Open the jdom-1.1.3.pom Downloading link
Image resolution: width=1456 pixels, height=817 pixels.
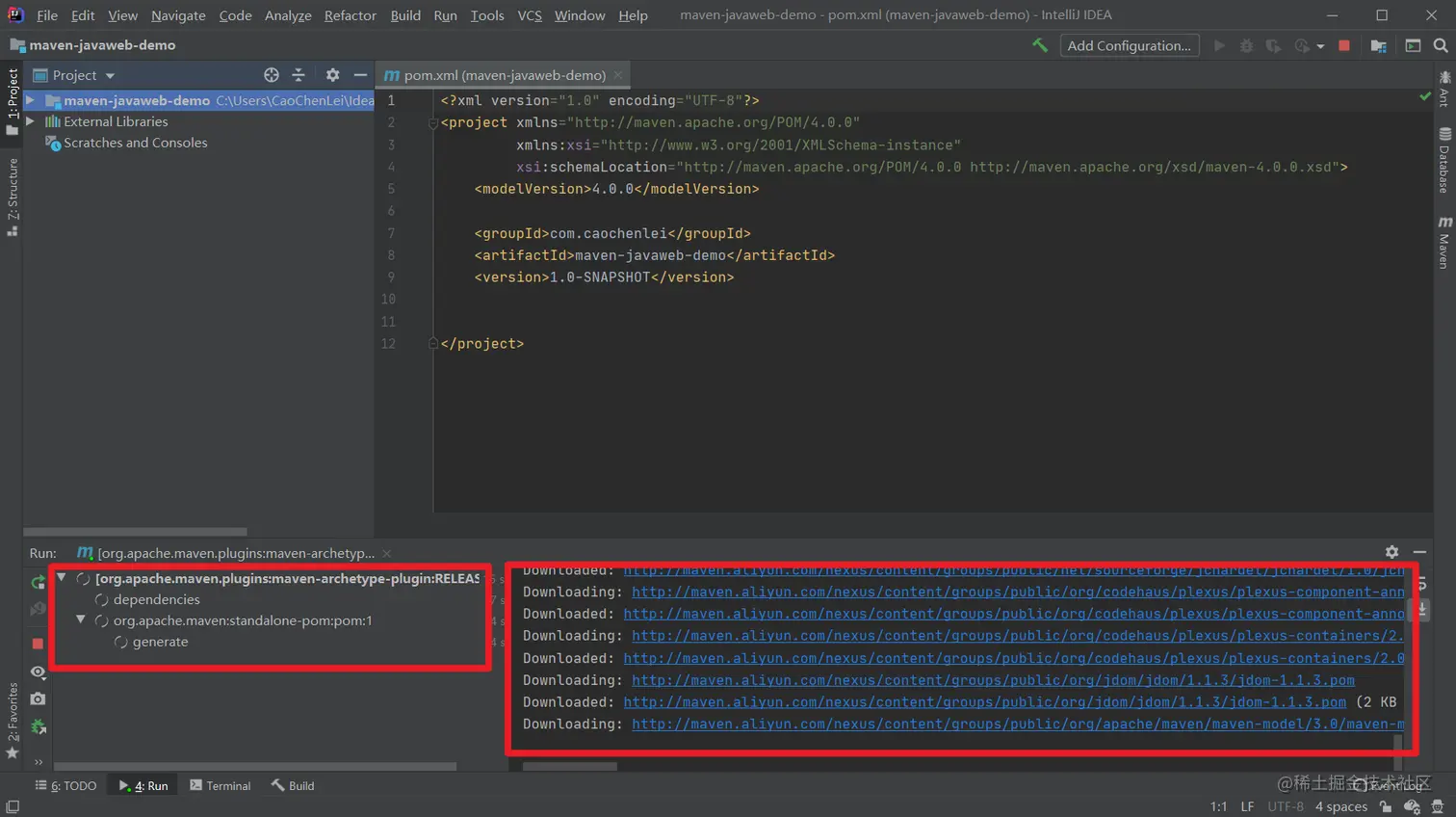[993, 680]
